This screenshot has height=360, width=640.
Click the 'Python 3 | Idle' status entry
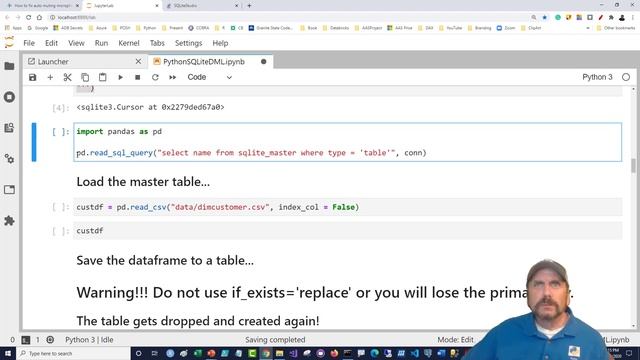tap(89, 340)
